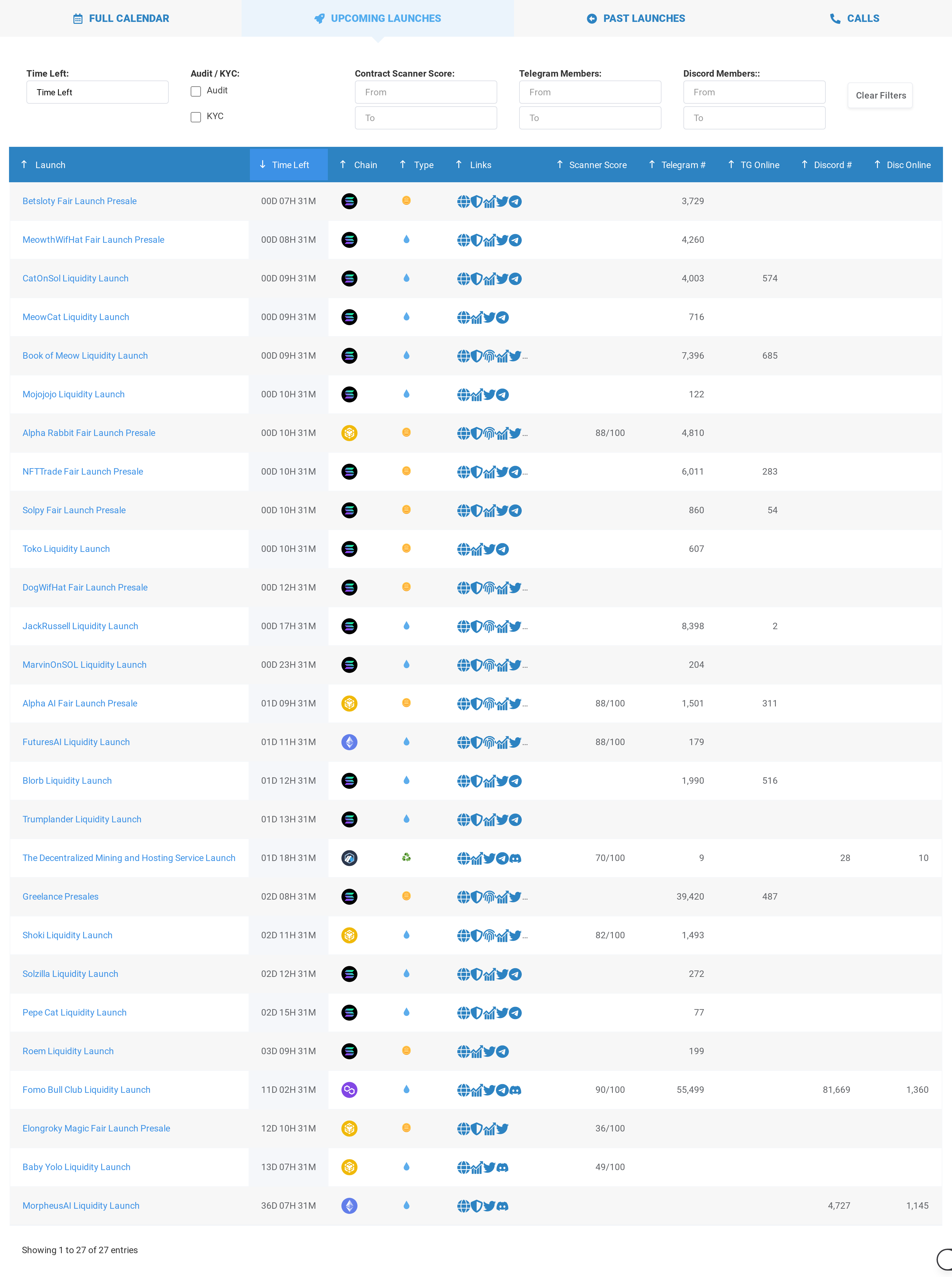Click Alpha Rabbit BNB chain icon
Screen dimensions: 952x1277
tap(349, 432)
